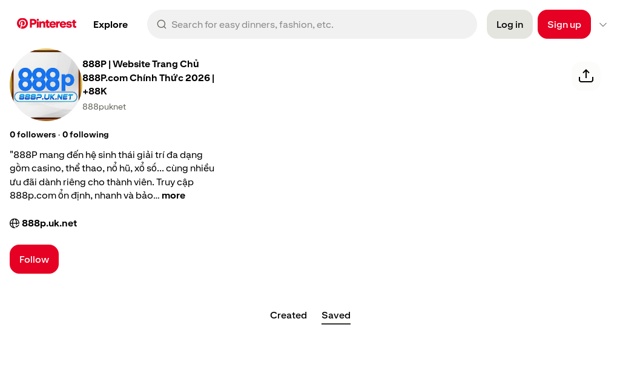
Task: Switch to the Created tab
Action: [288, 315]
